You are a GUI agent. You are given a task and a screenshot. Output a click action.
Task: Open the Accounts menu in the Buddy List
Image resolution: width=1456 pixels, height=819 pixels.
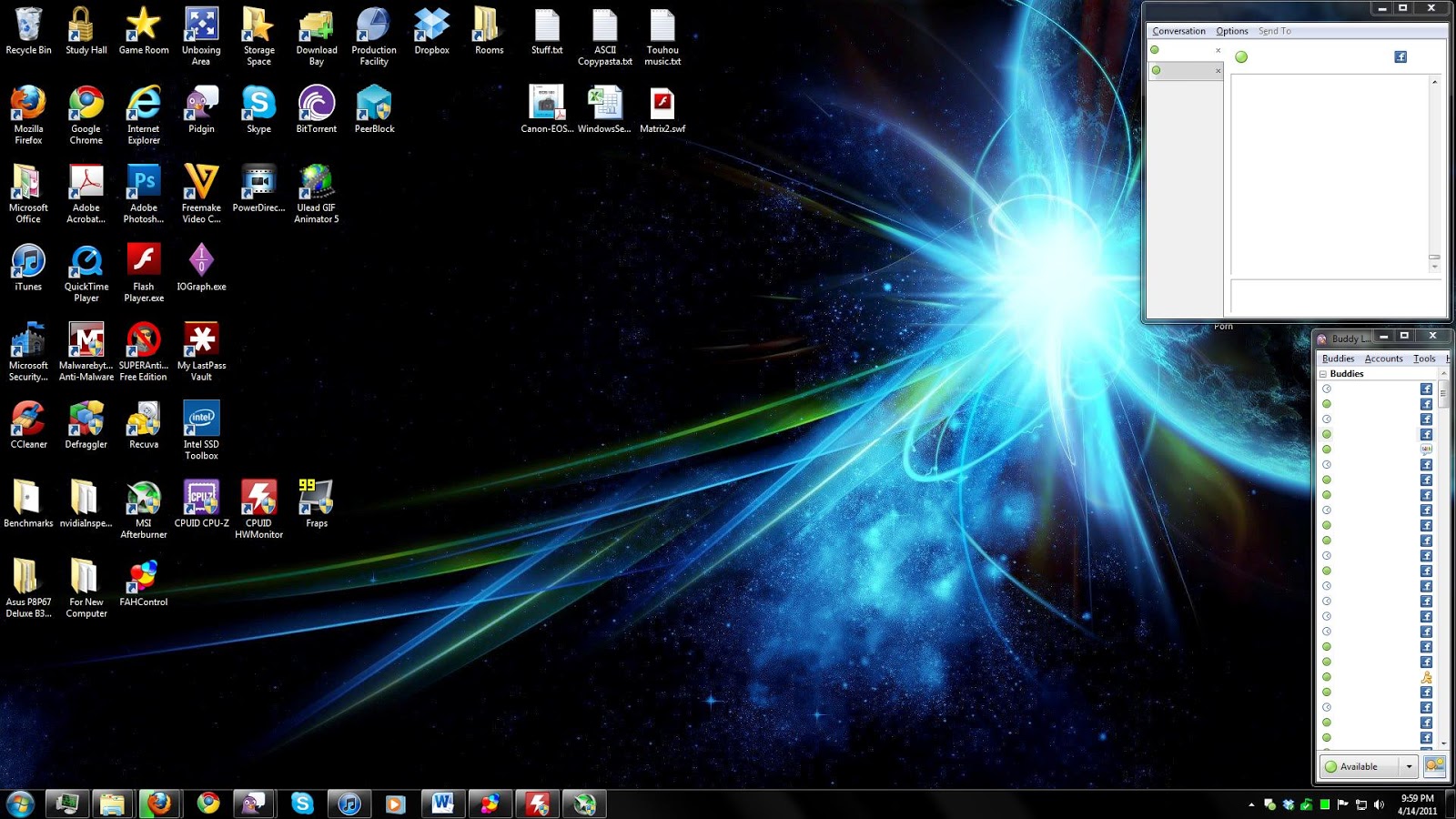click(x=1383, y=359)
